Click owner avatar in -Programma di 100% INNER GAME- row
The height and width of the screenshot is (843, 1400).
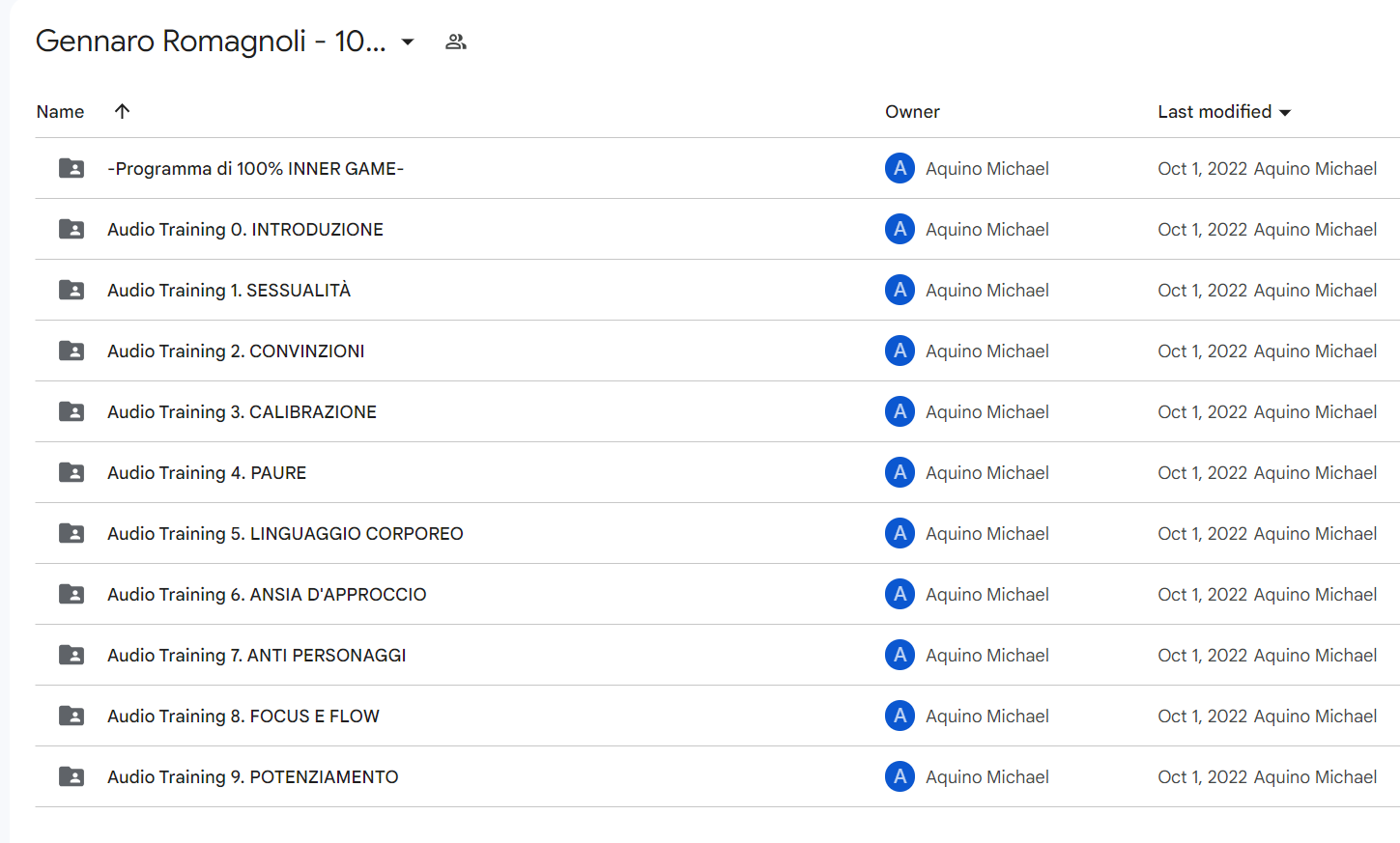tap(900, 168)
